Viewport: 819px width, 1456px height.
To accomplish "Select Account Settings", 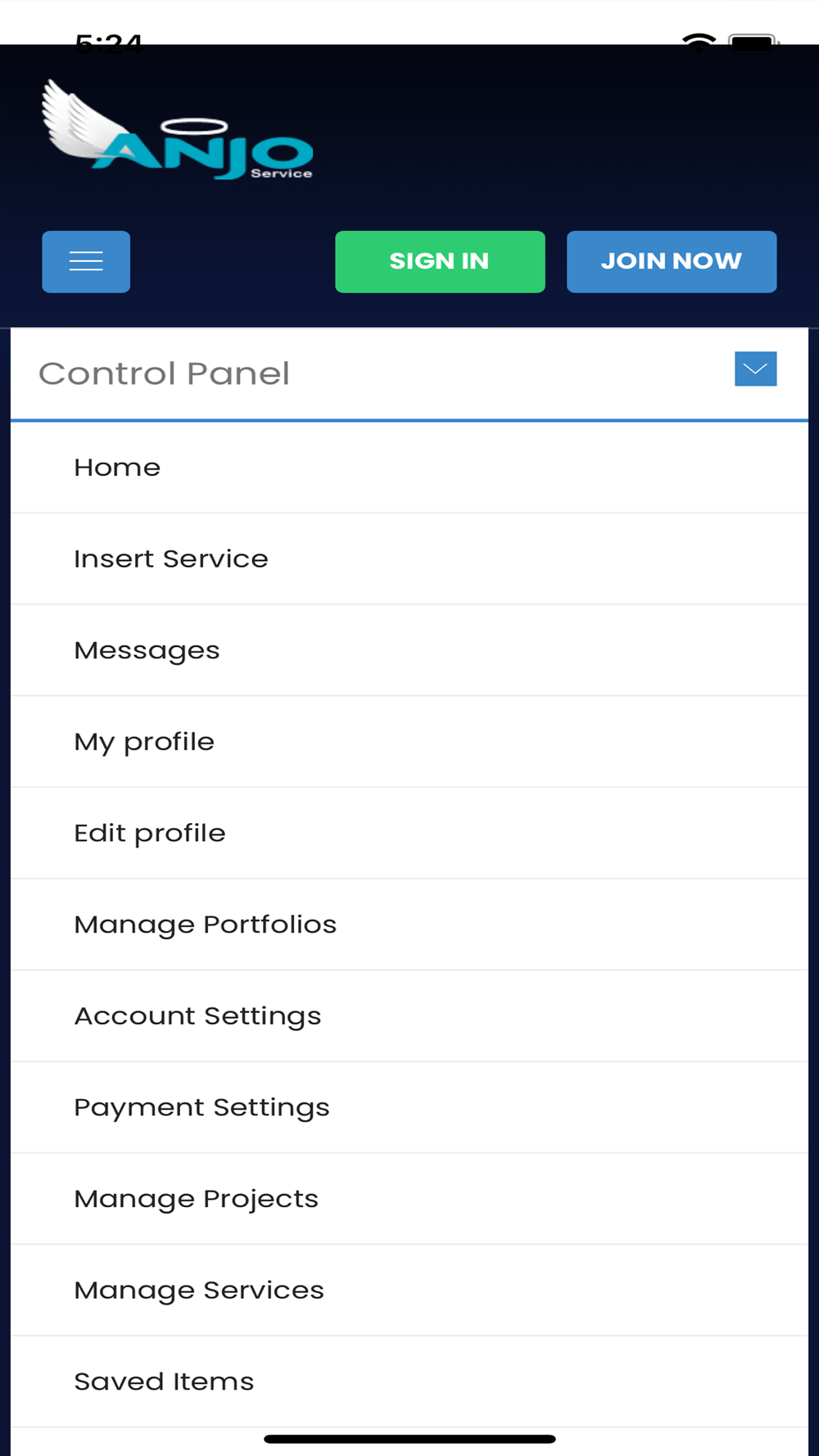I will click(409, 1016).
